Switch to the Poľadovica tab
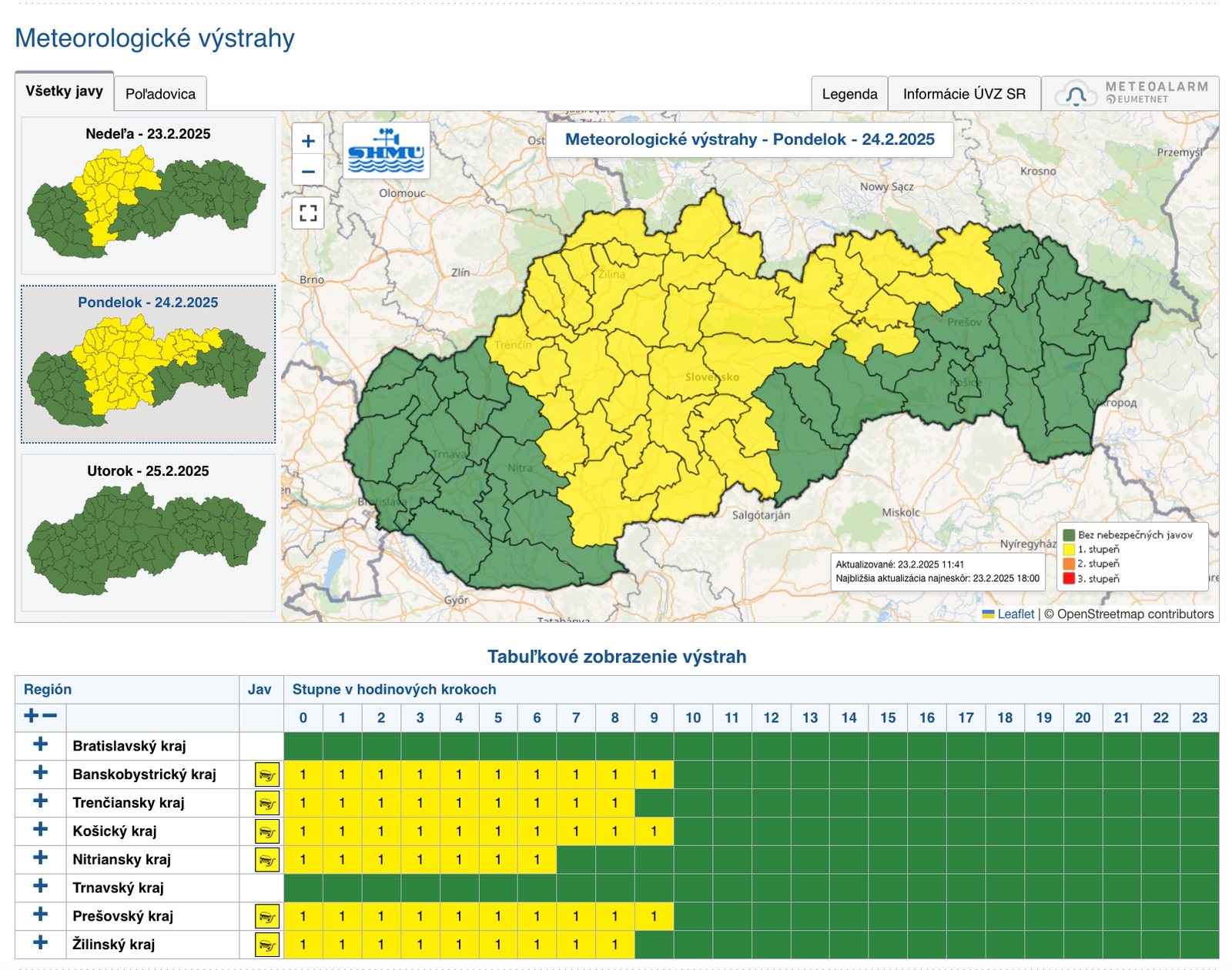The height and width of the screenshot is (970, 1232). pyautogui.click(x=160, y=94)
